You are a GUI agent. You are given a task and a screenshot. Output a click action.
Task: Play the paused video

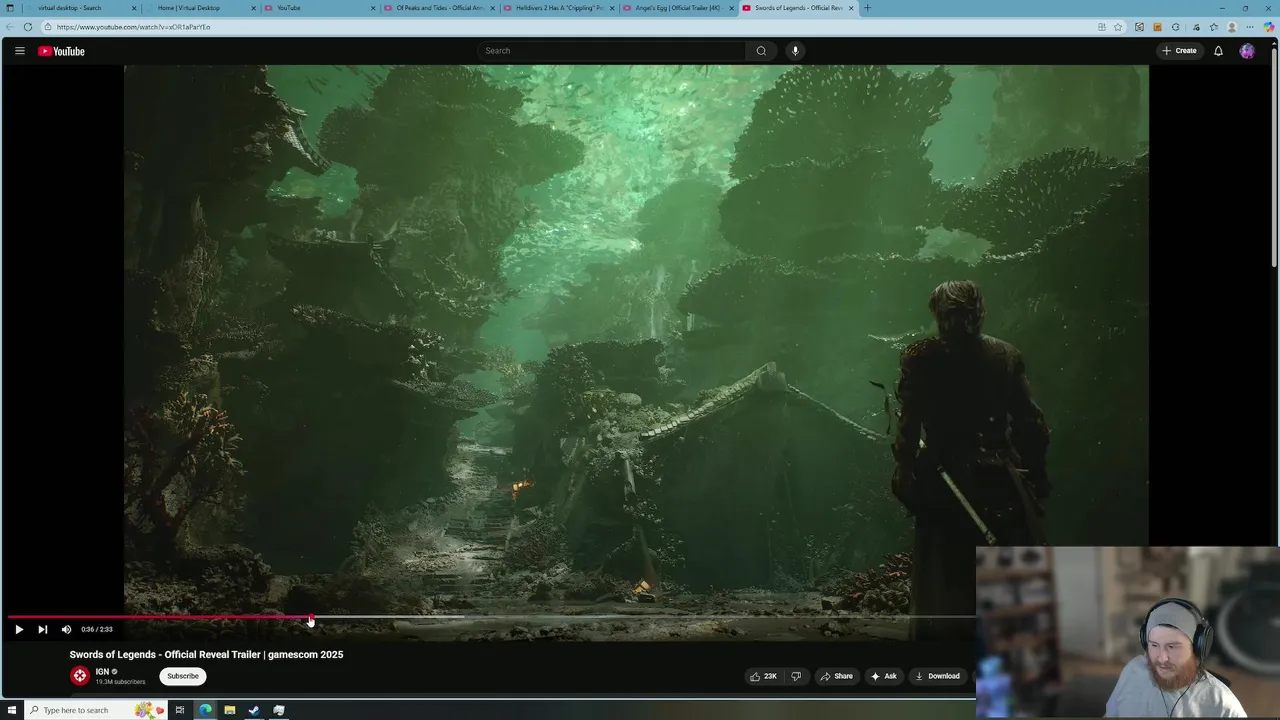18,629
